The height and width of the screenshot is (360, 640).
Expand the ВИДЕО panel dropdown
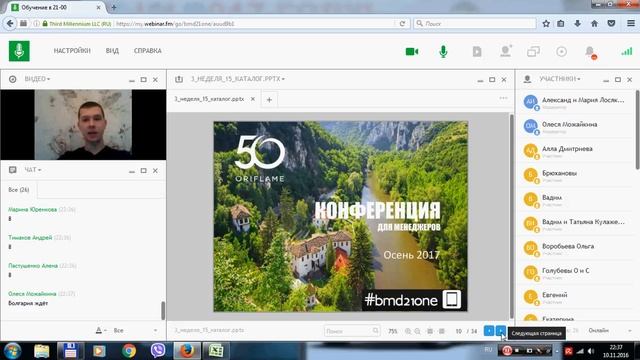pos(37,79)
